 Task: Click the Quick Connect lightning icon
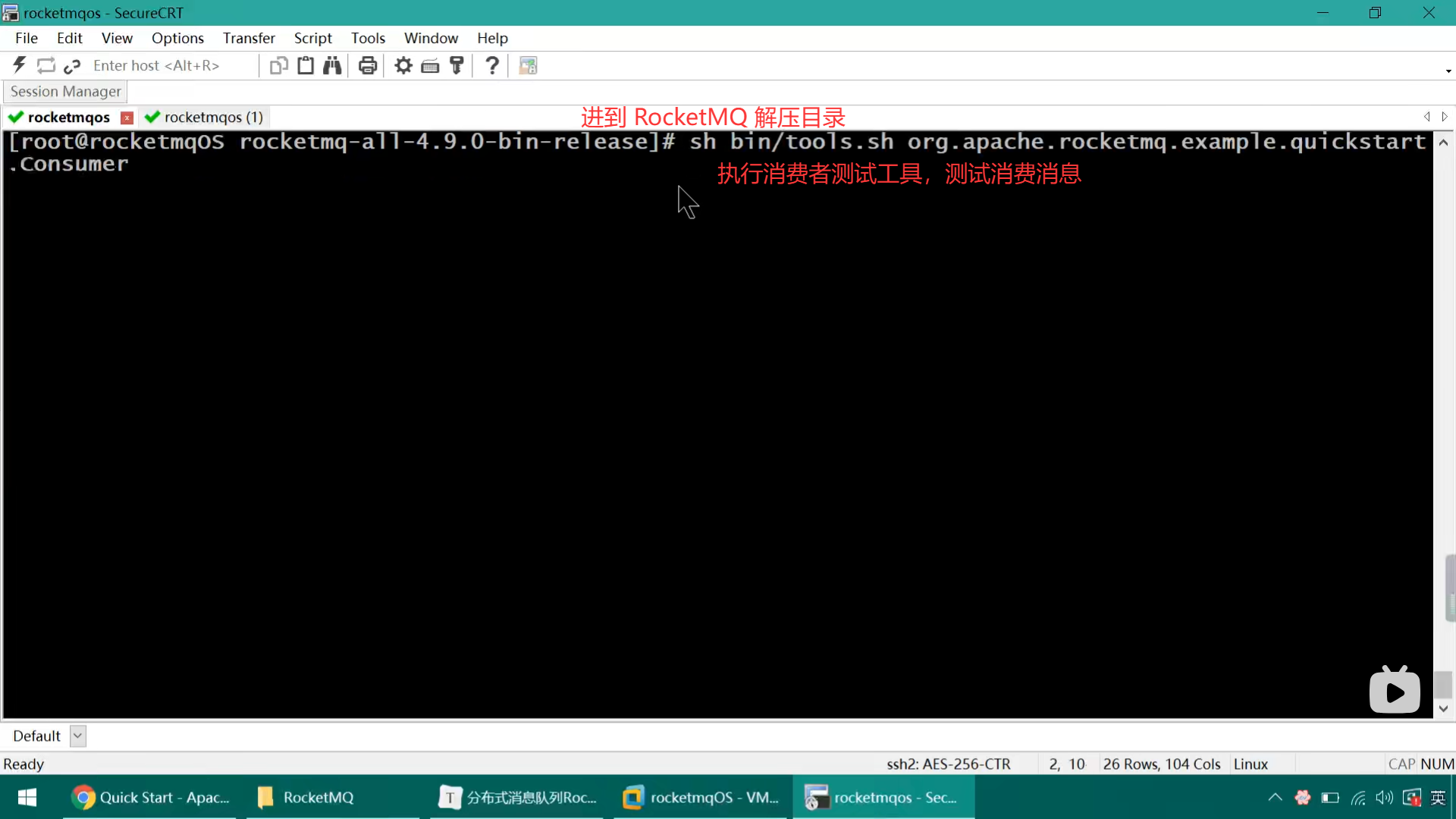coord(20,66)
